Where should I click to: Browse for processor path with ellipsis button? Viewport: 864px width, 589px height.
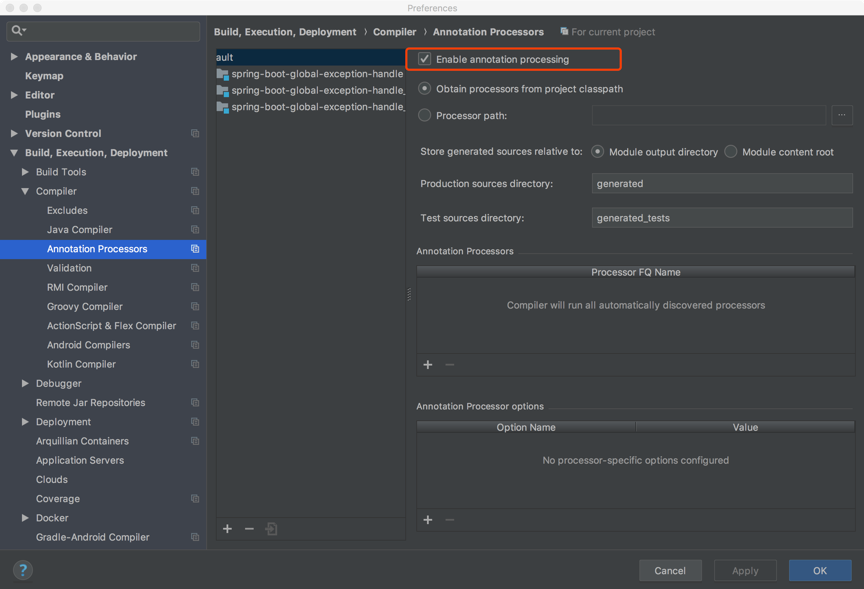(x=841, y=116)
